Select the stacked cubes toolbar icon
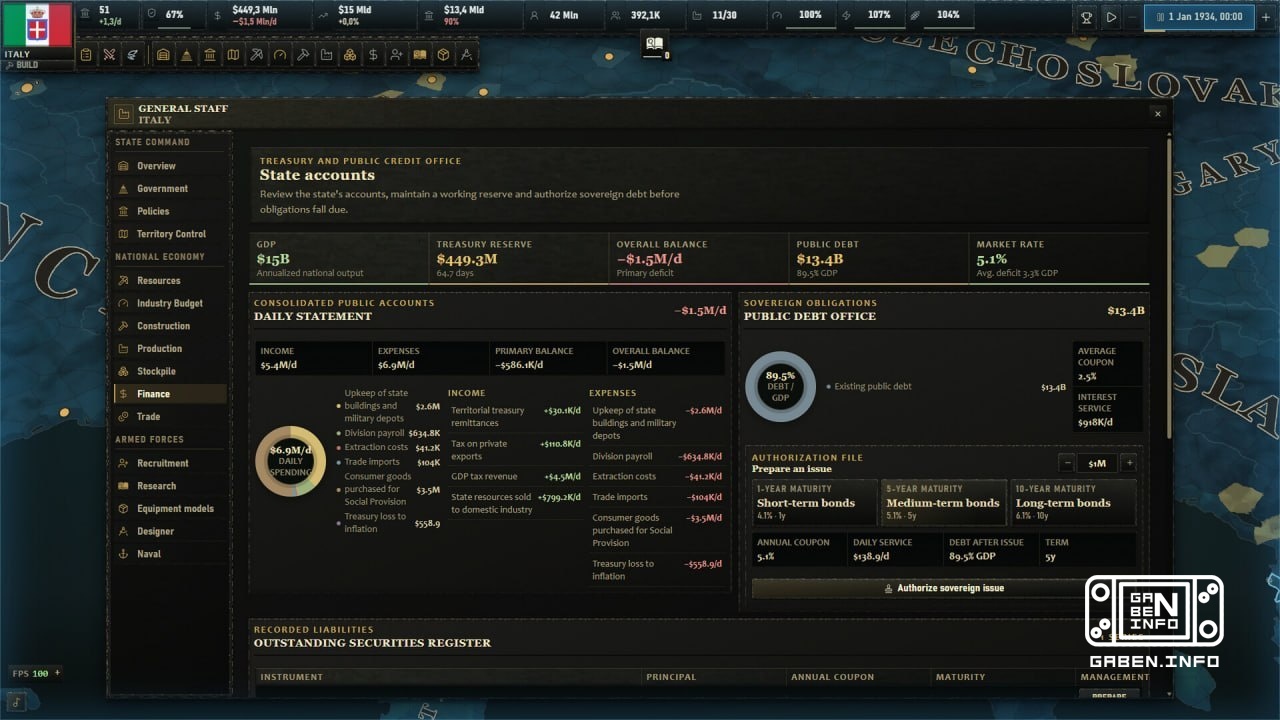1280x720 pixels. coord(349,55)
